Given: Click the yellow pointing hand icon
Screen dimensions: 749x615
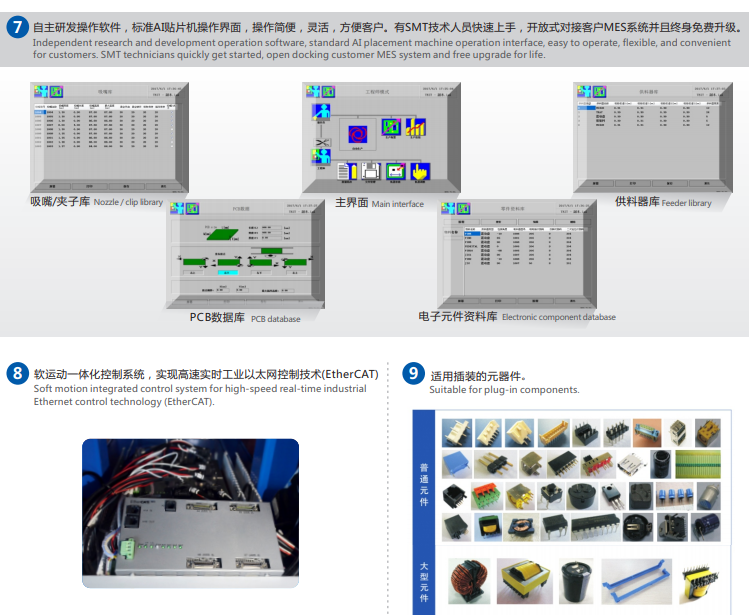Looking at the screenshot, I should click(420, 171).
